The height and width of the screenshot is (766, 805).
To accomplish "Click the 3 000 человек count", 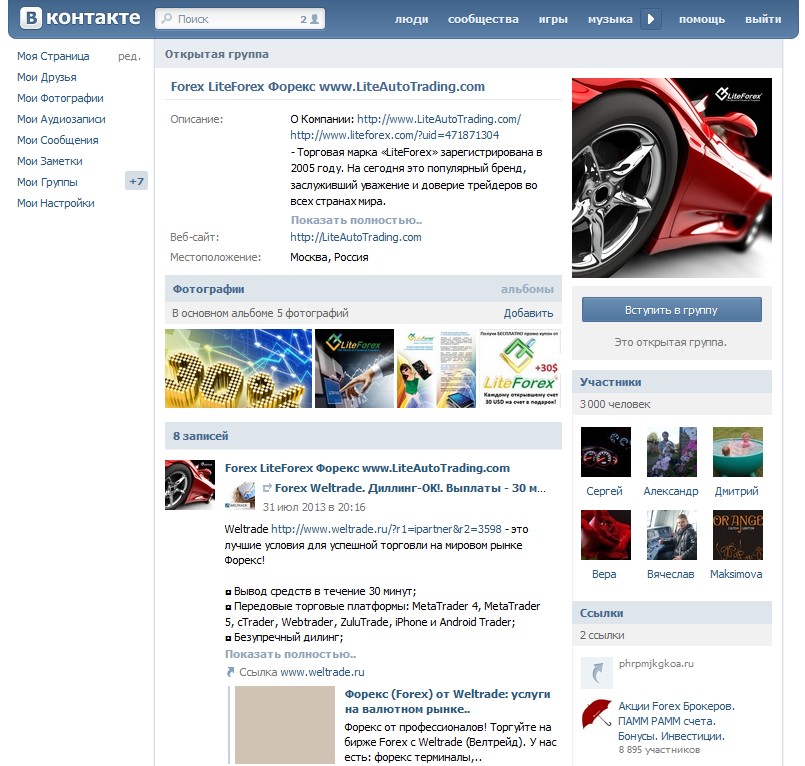I will pyautogui.click(x=615, y=405).
